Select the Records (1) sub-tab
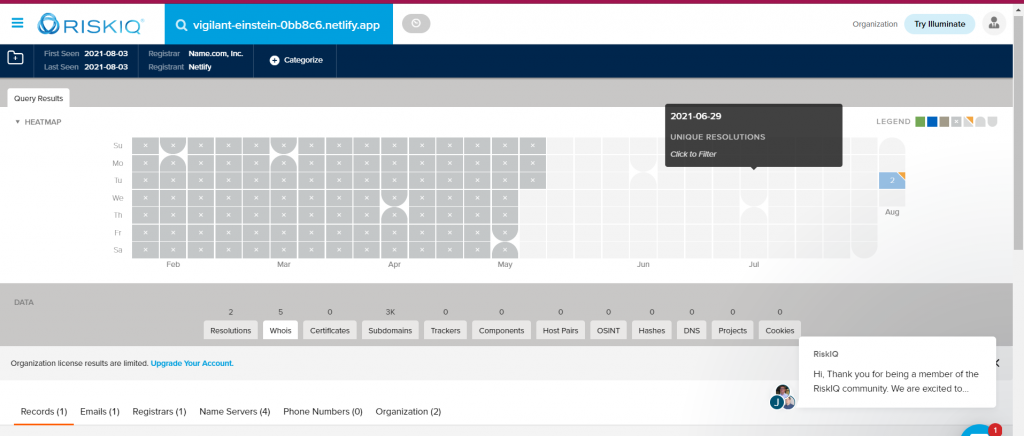This screenshot has width=1024, height=436. 44,412
